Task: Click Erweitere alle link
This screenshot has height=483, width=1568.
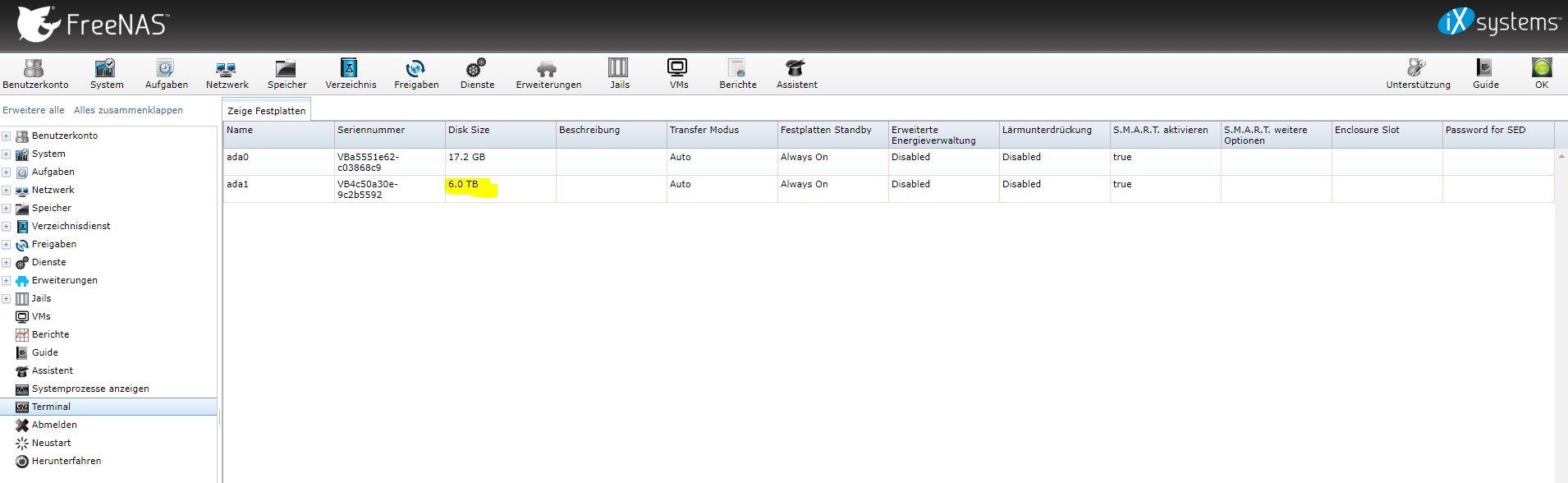Action: point(33,110)
